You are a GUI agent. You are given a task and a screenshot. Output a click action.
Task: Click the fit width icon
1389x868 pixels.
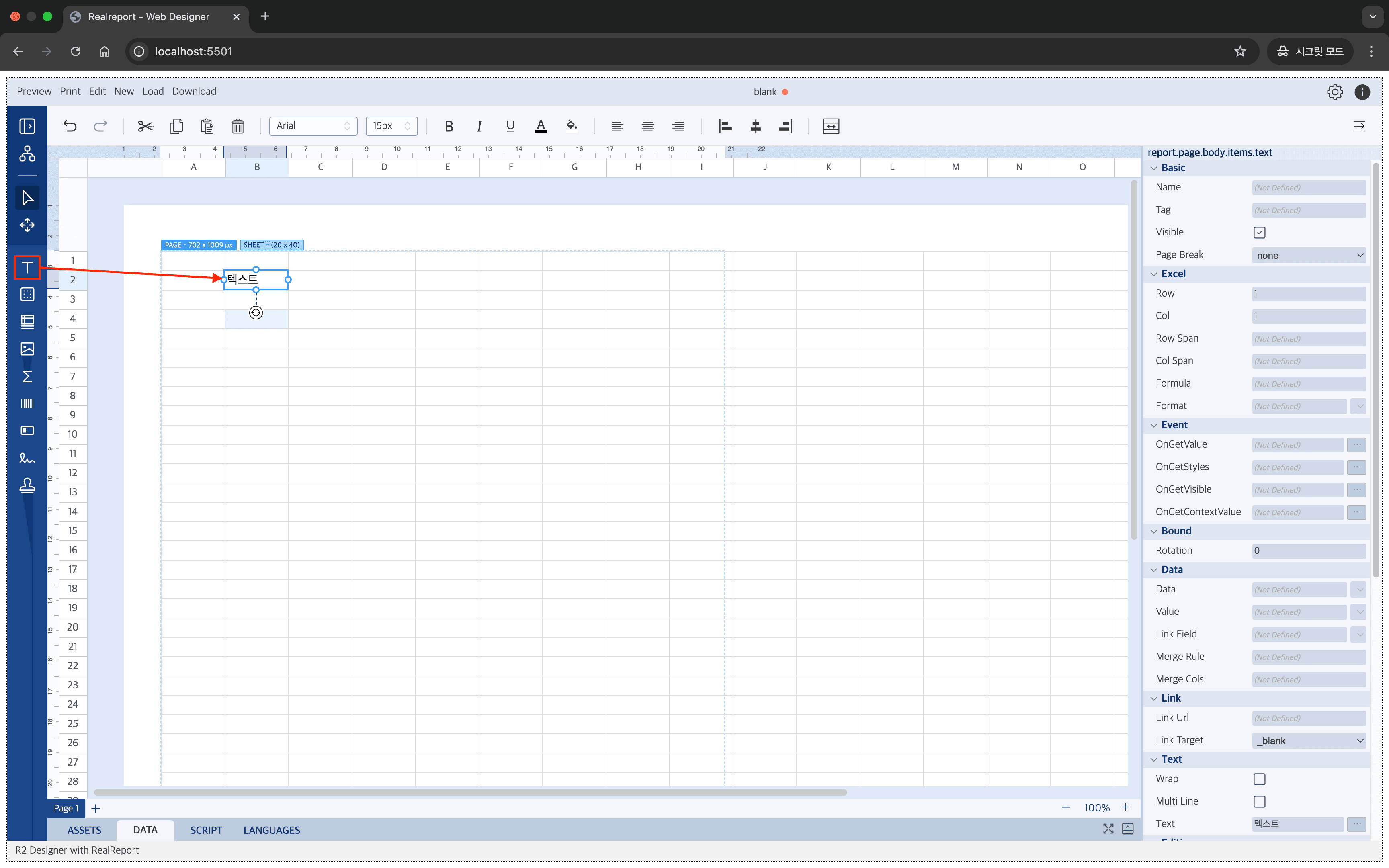point(830,126)
